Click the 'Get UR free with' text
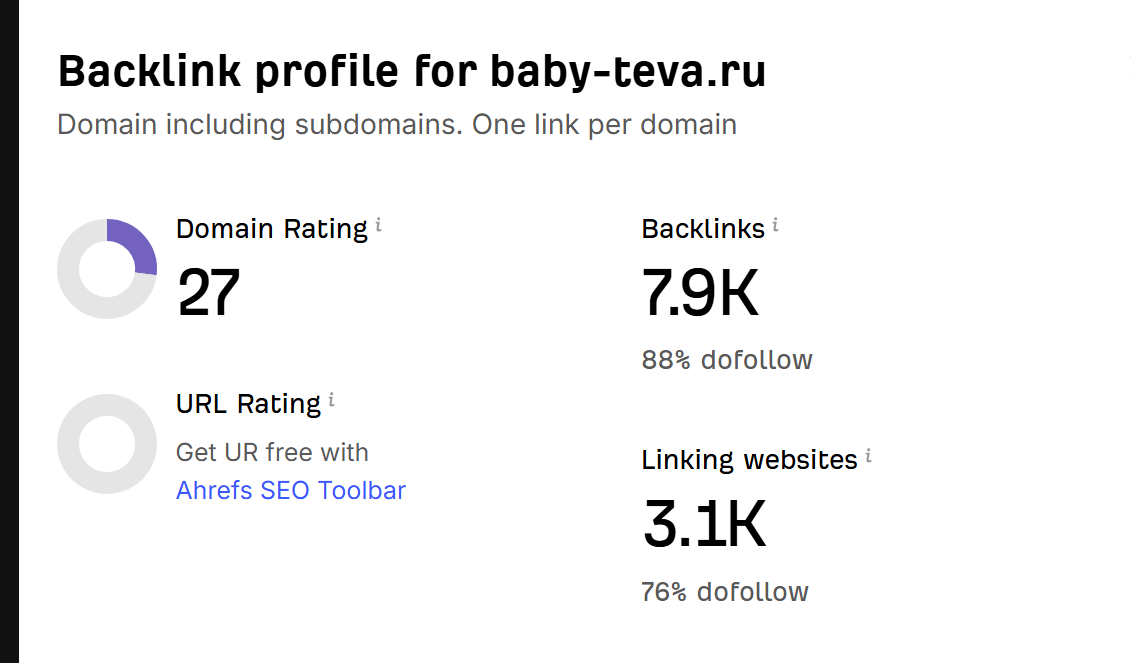The image size is (1131, 663). click(x=272, y=453)
